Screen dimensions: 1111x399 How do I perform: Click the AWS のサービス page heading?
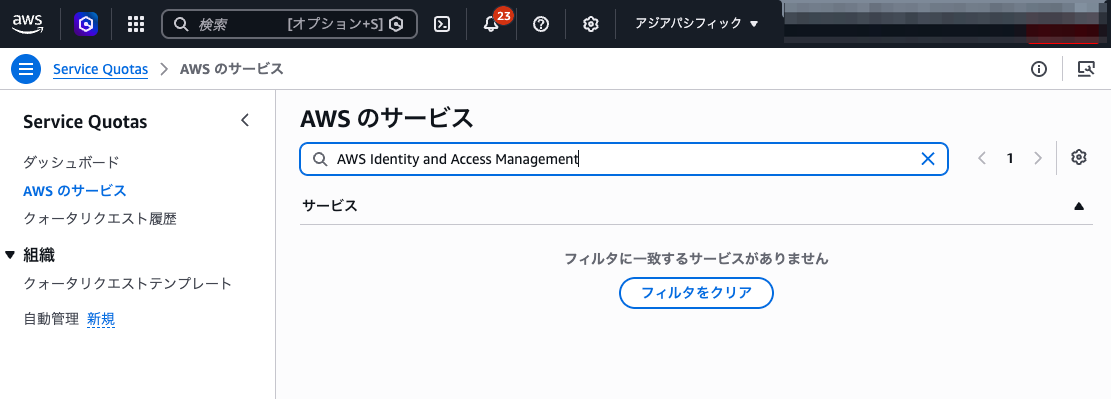[x=387, y=118]
